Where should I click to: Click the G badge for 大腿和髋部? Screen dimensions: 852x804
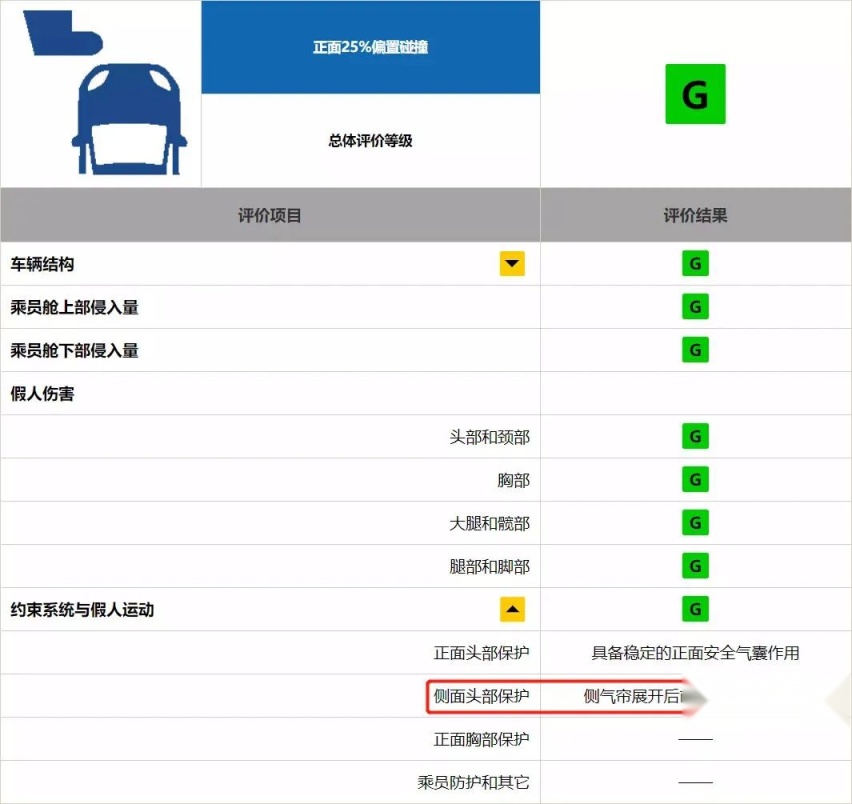[x=695, y=523]
